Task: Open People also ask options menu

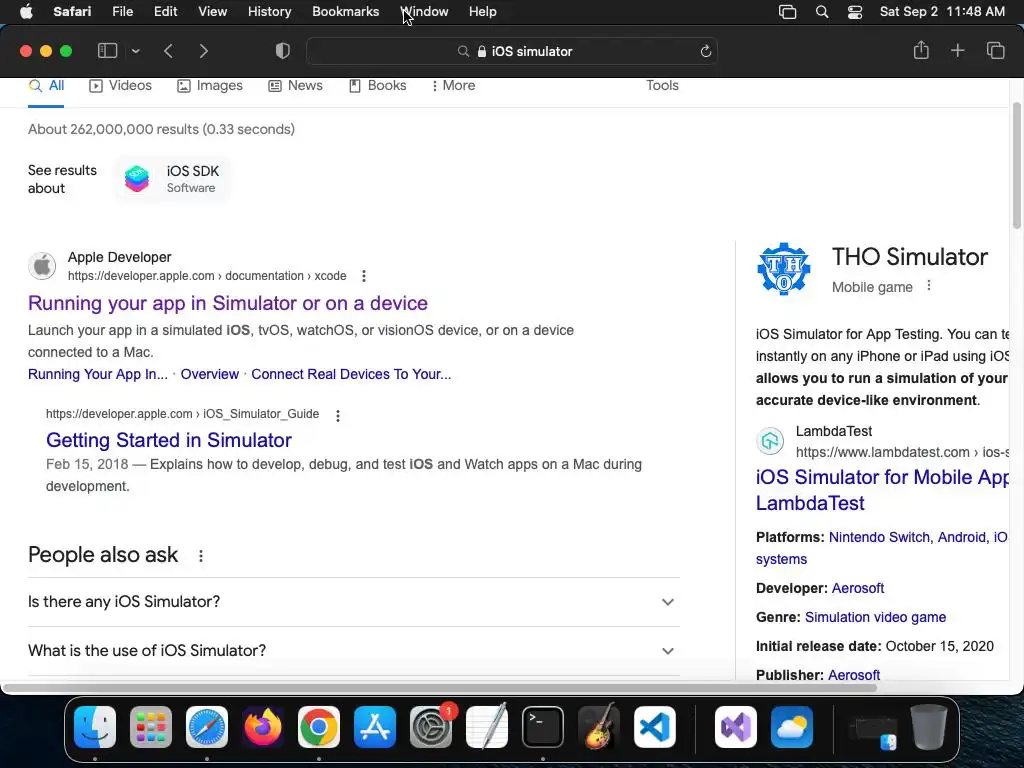Action: (x=200, y=556)
